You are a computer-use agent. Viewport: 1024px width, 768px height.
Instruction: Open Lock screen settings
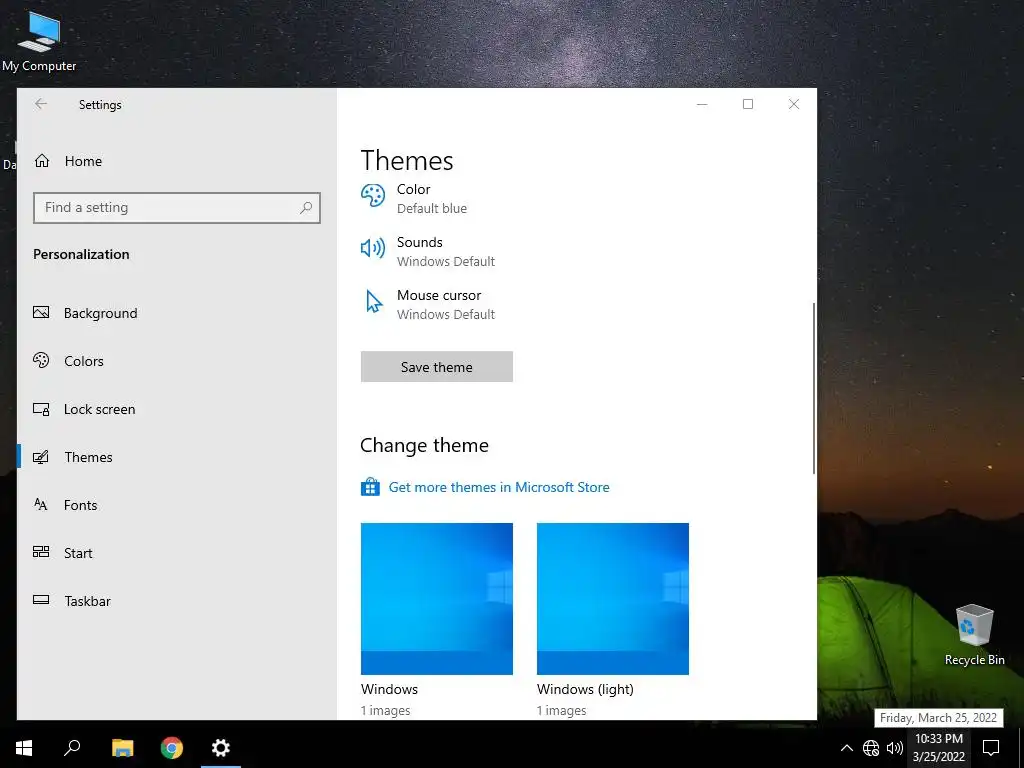(x=176, y=409)
